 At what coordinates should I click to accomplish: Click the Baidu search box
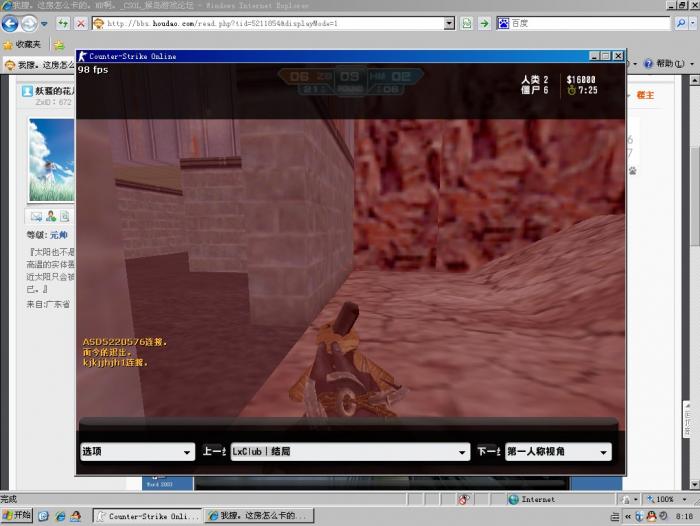tap(589, 23)
